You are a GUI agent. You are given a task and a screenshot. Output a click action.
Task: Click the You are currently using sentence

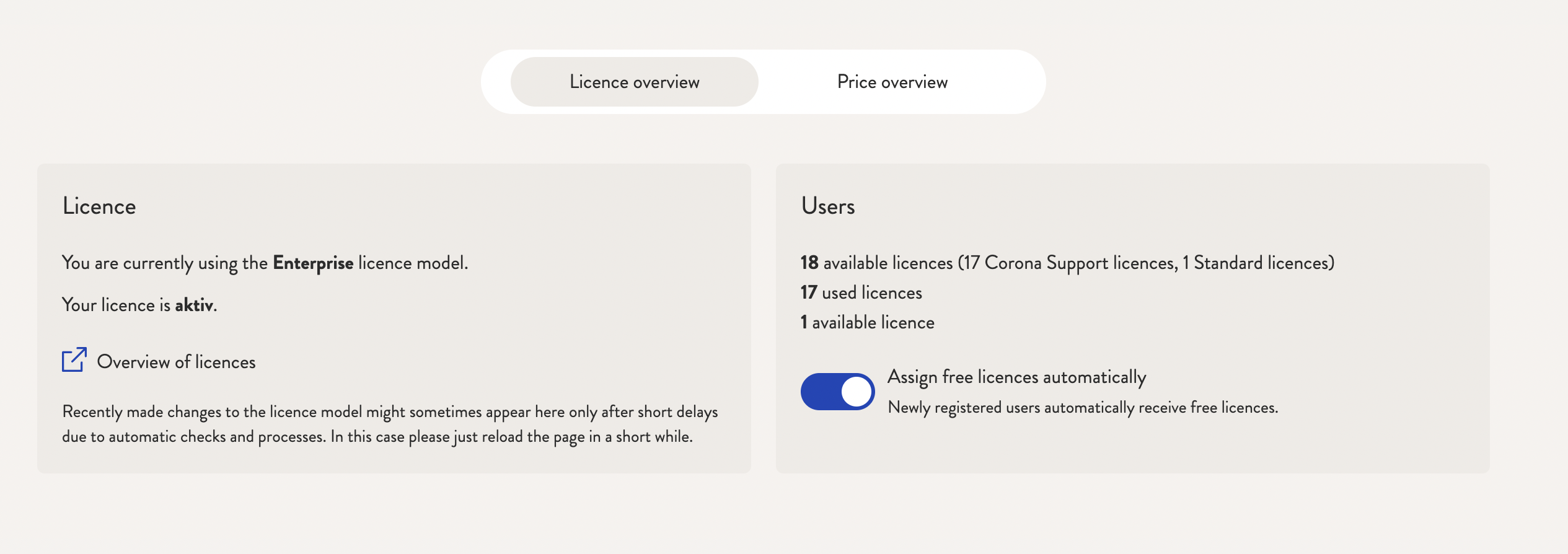click(265, 263)
